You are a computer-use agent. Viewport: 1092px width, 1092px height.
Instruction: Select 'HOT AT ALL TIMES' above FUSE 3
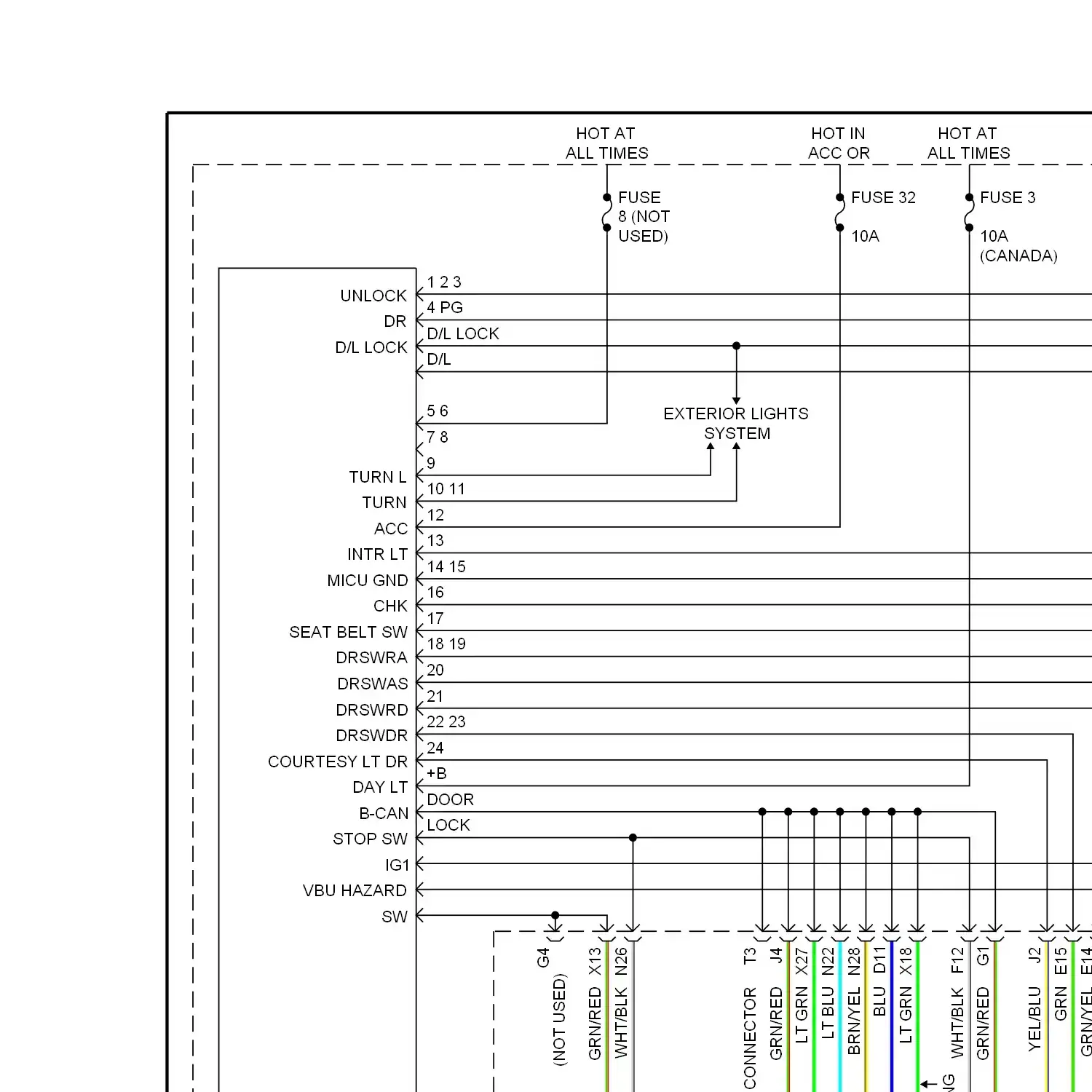coord(968,143)
